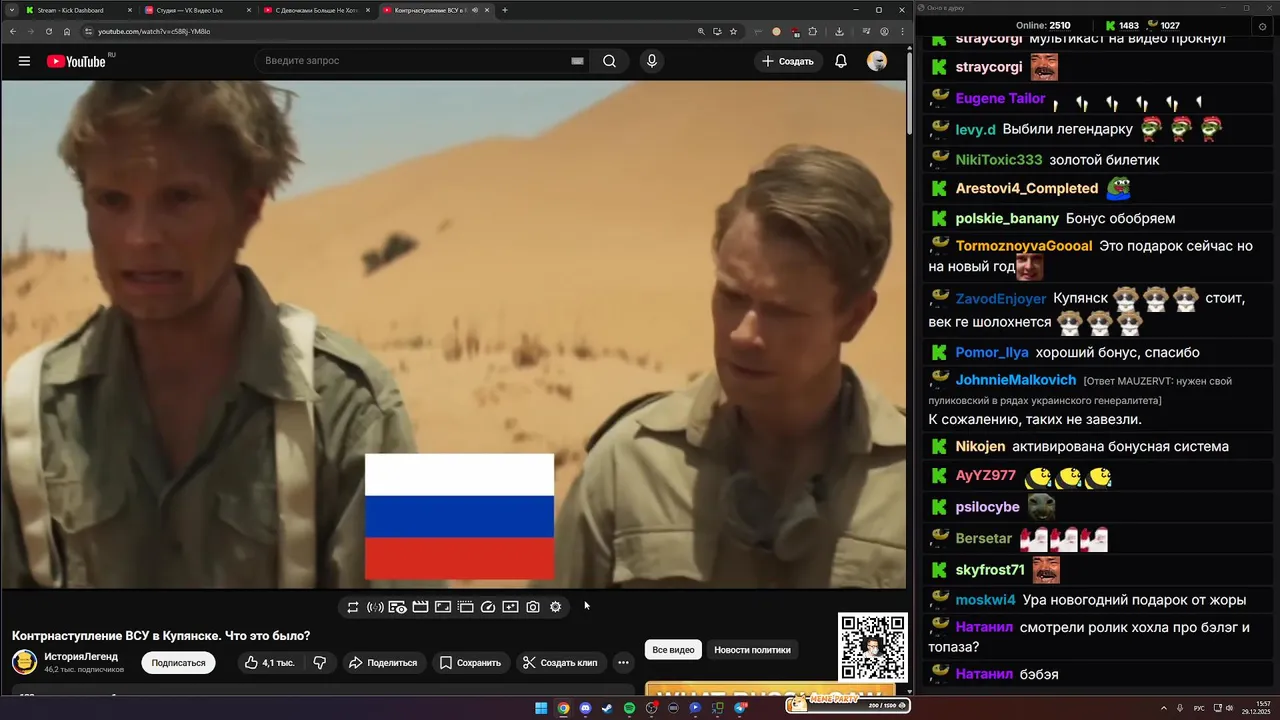Expand system tray hidden icons chevron
The height and width of the screenshot is (720, 1280).
point(1164,708)
